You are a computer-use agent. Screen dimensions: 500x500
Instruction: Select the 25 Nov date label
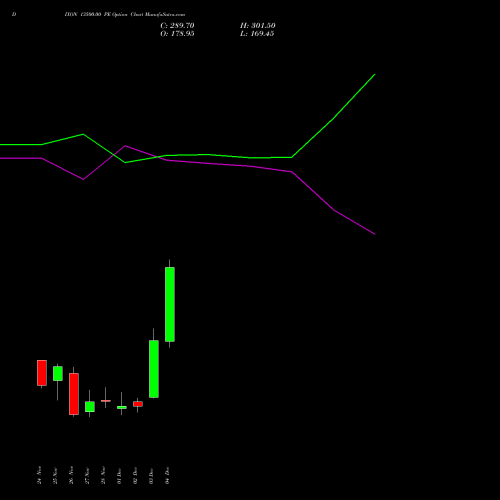tap(55, 476)
